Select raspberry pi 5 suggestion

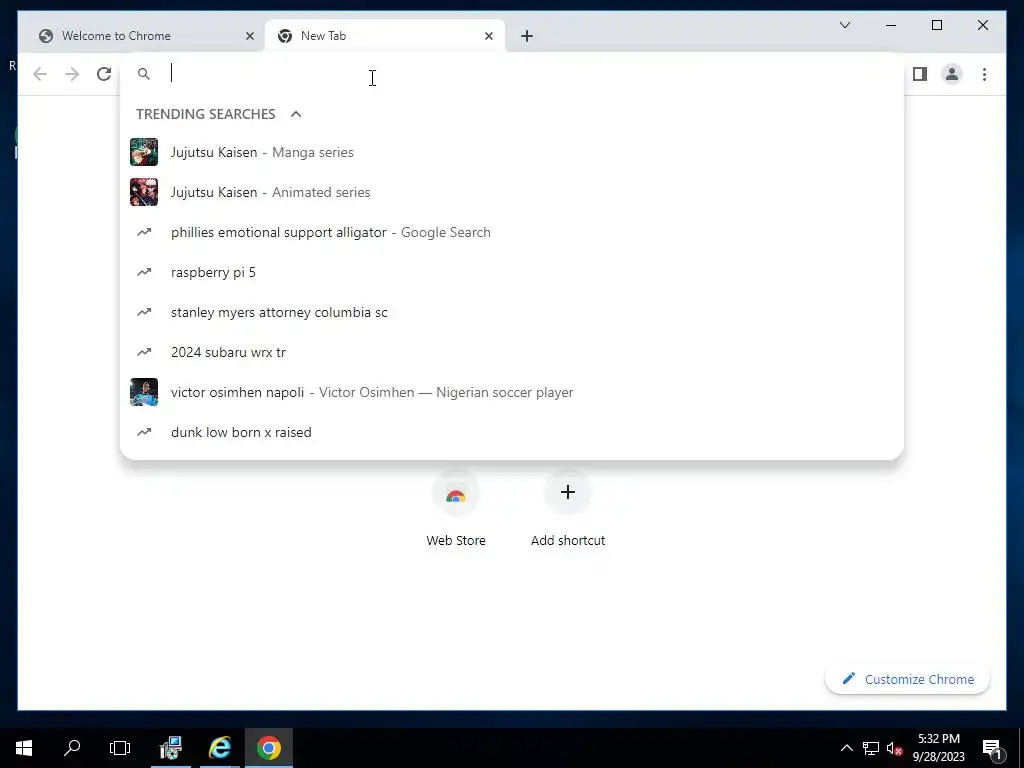512,272
